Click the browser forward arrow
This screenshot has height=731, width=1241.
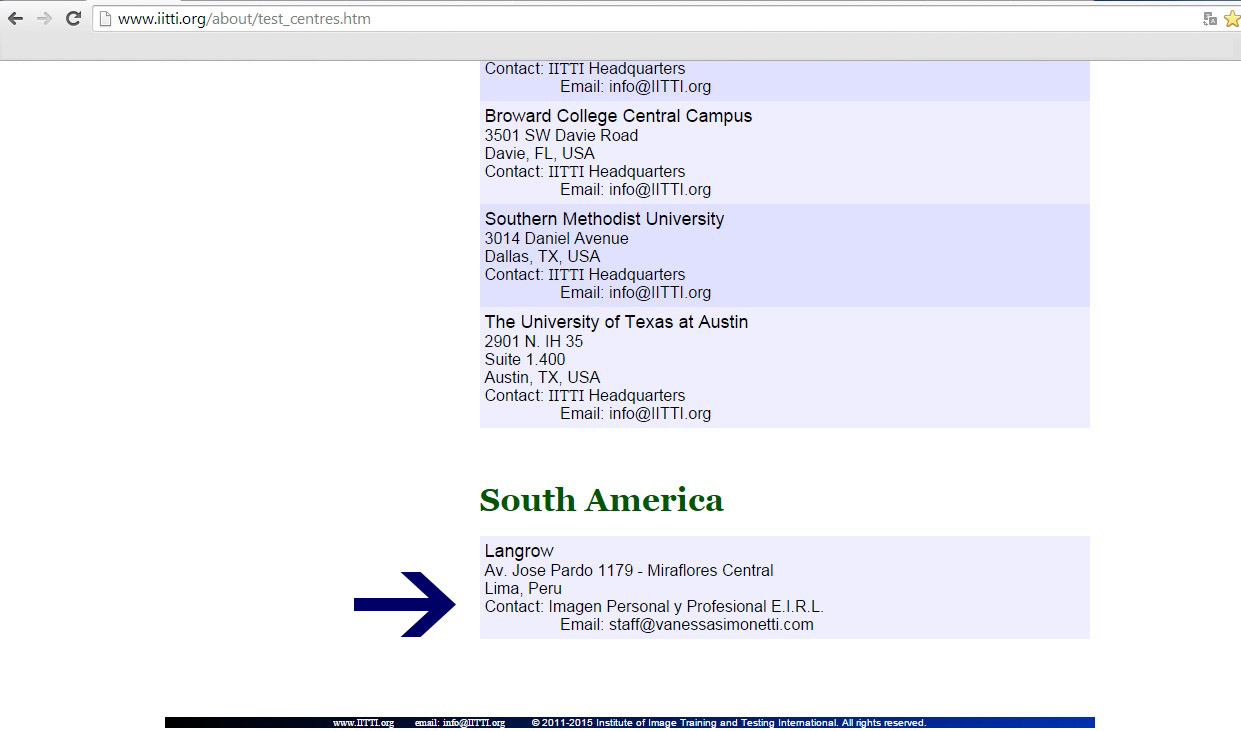pos(44,18)
